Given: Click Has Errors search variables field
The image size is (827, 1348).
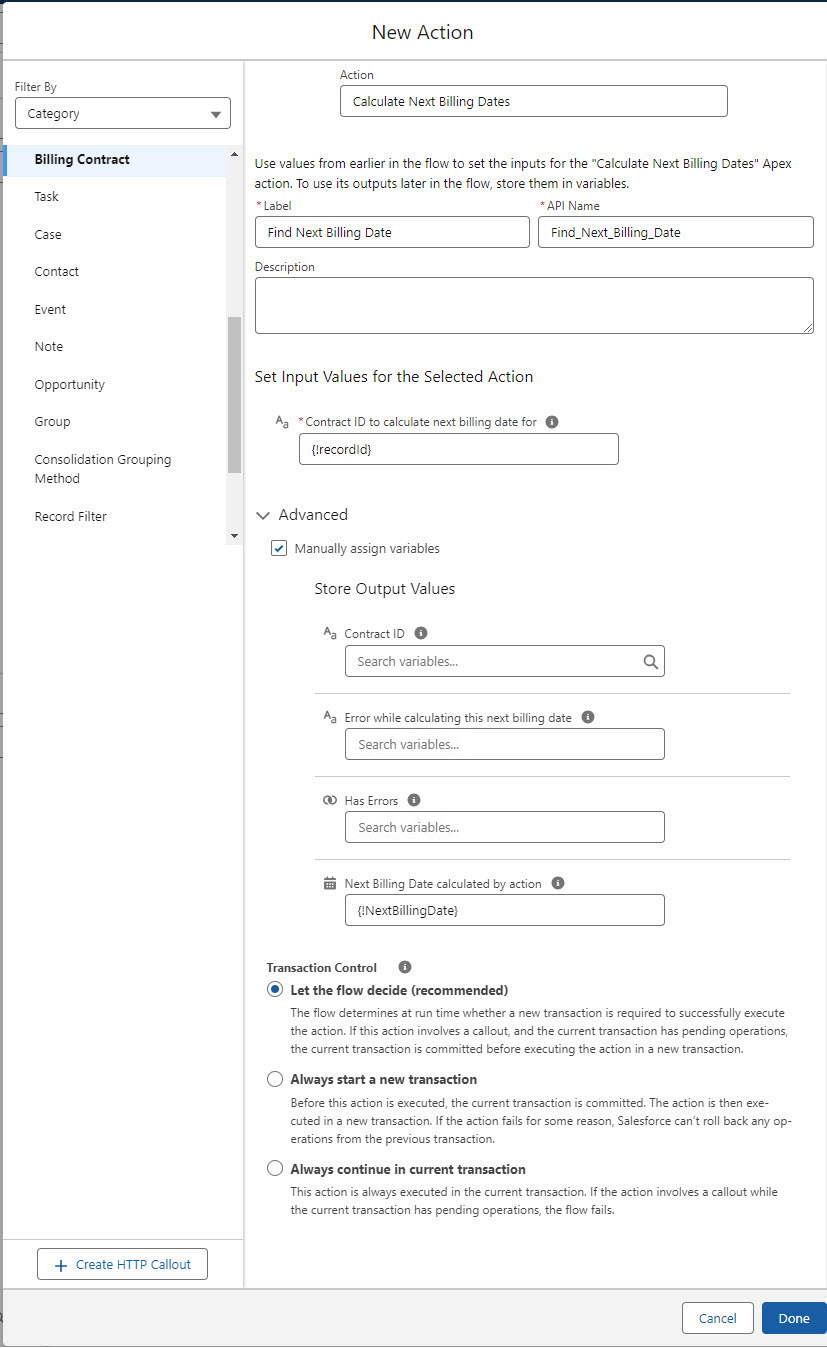Looking at the screenshot, I should point(504,827).
